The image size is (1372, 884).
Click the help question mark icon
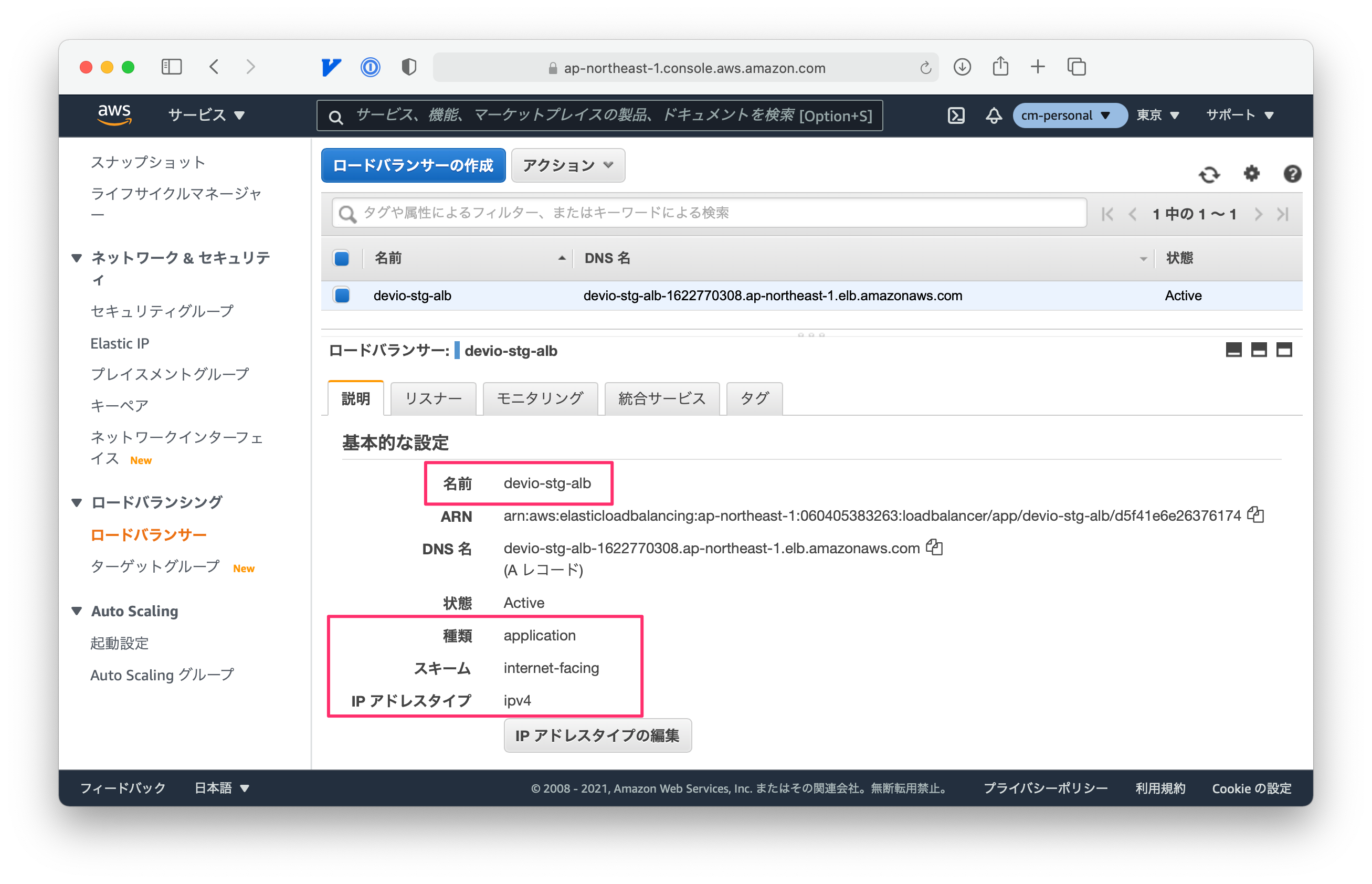point(1292,174)
